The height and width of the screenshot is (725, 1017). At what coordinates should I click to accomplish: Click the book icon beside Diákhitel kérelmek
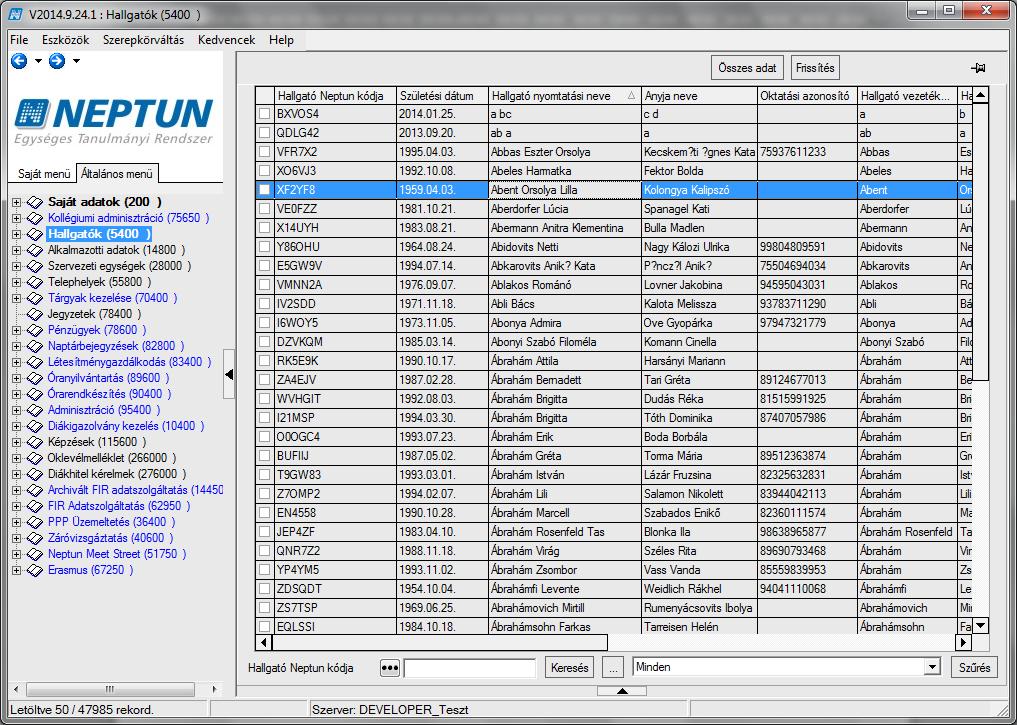[34, 474]
